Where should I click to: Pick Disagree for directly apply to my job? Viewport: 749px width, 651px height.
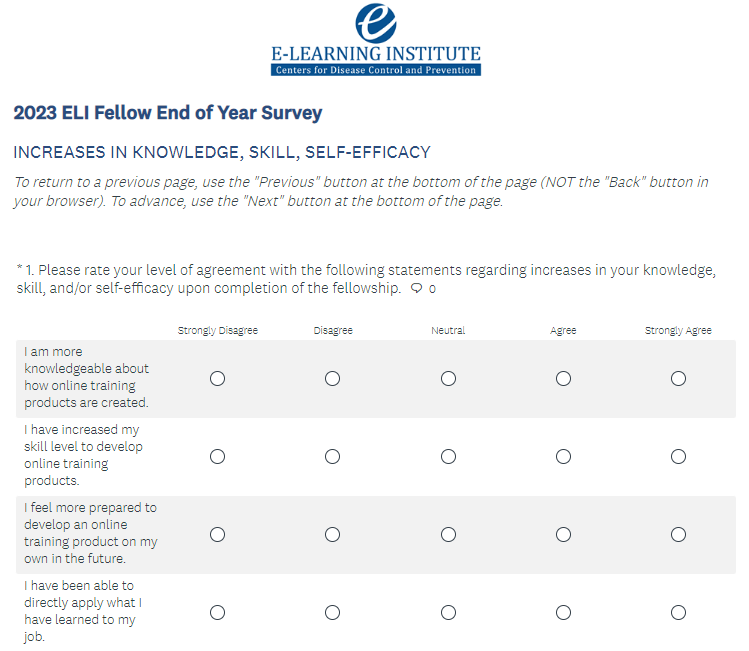click(332, 612)
